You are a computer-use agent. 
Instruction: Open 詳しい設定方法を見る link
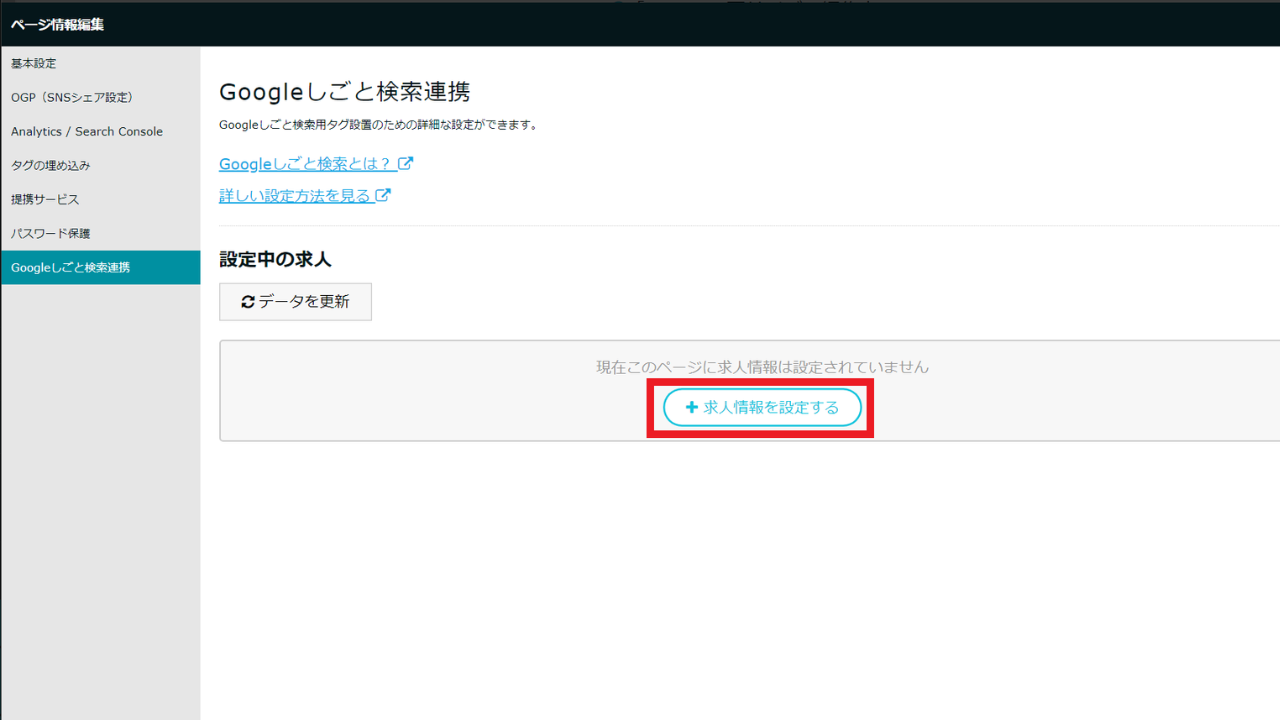coord(305,195)
